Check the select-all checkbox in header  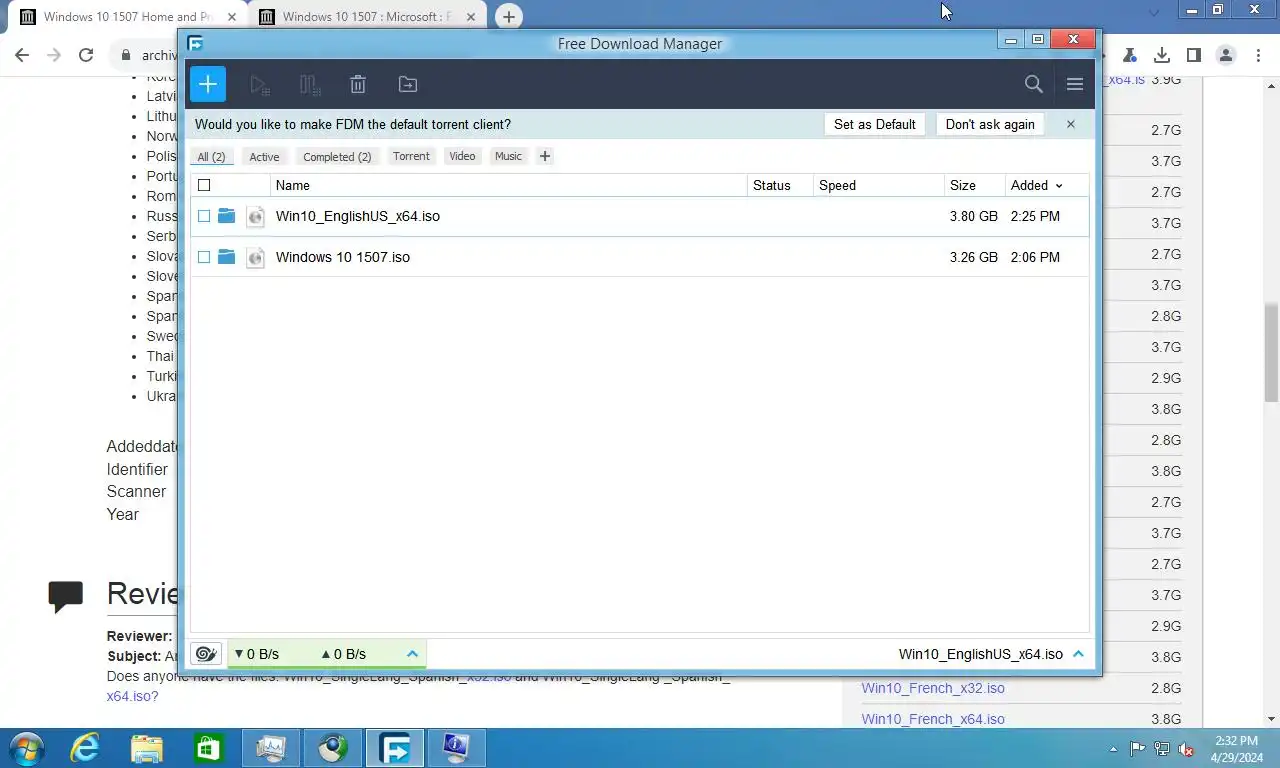[x=204, y=185]
